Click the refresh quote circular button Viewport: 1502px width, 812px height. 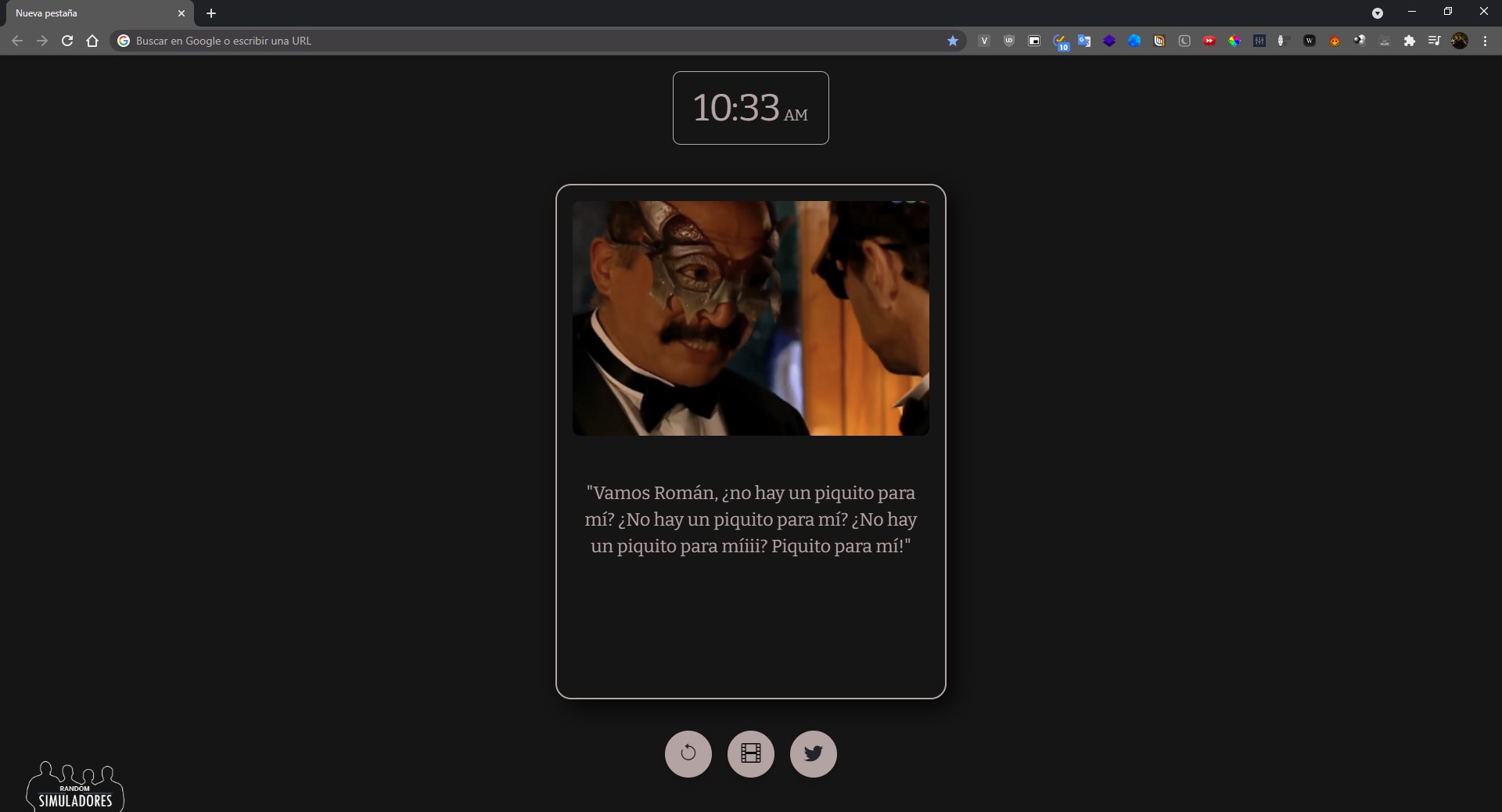pyautogui.click(x=688, y=753)
